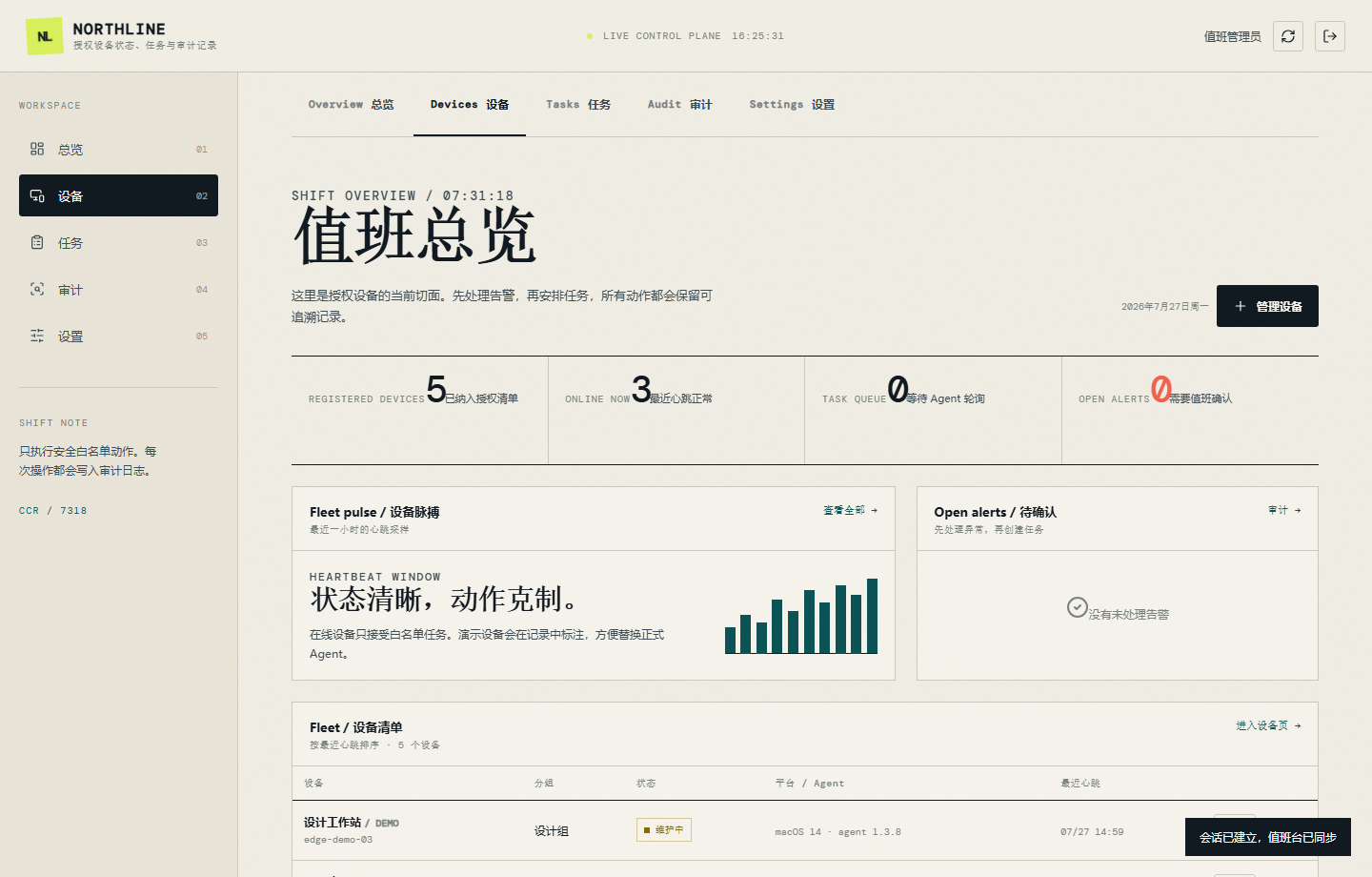Select 设备 in the sidebar
The width and height of the screenshot is (1372, 877).
click(118, 195)
